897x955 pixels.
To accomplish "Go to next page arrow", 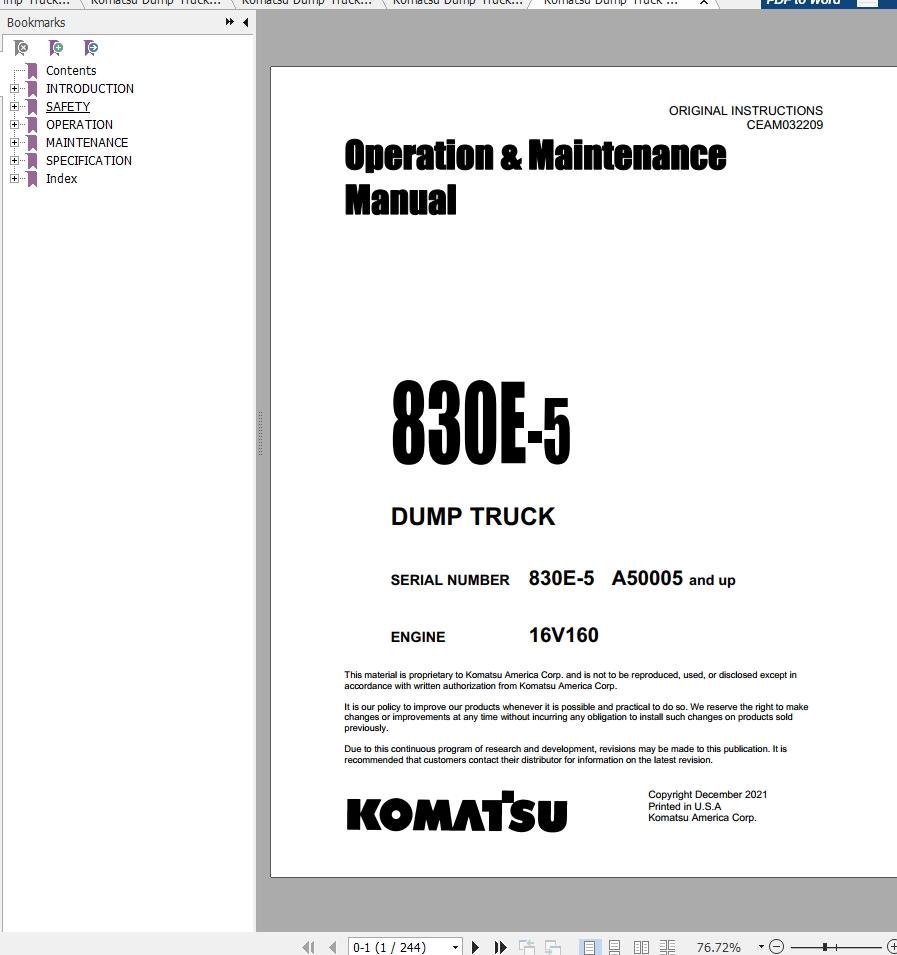I will (x=476, y=947).
